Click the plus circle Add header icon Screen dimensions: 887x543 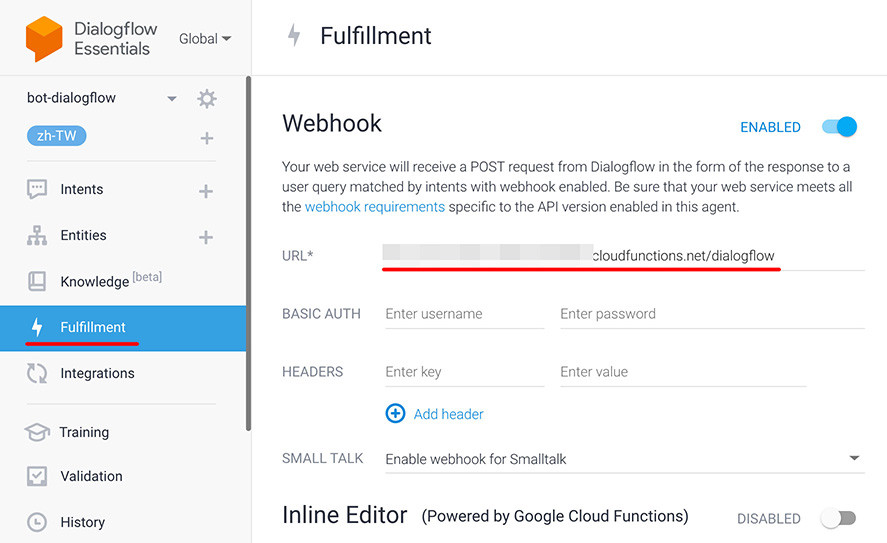pos(395,413)
